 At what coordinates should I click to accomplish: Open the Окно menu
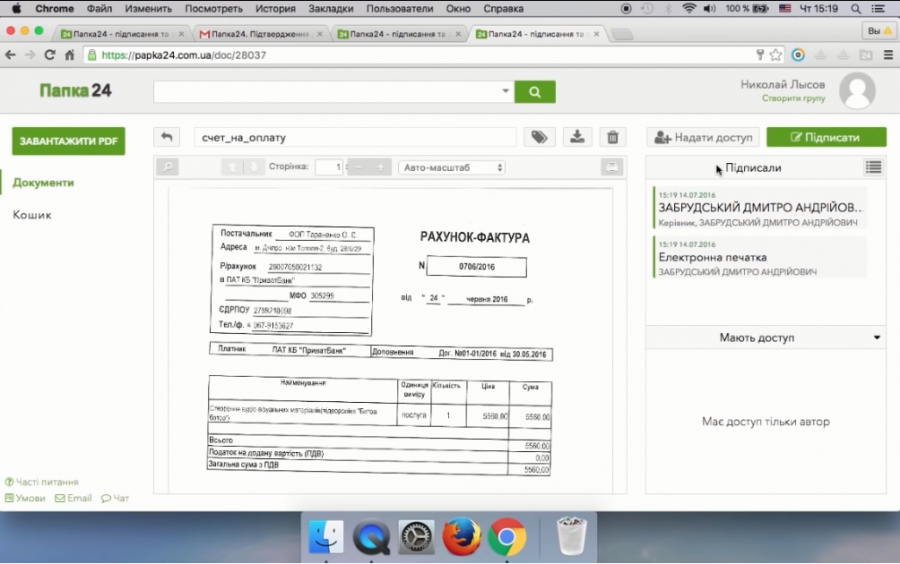coord(458,9)
